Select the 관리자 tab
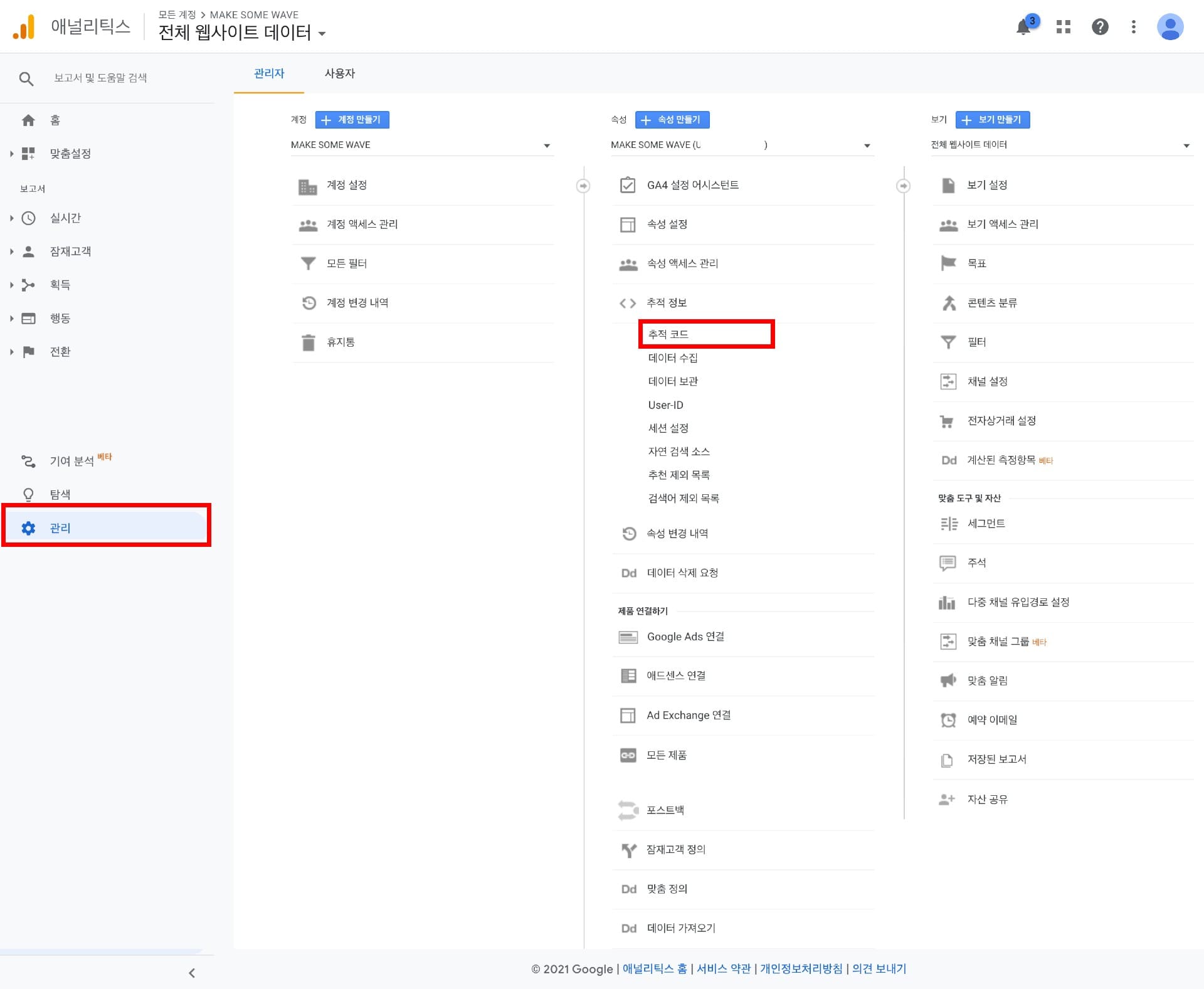The image size is (1204, 989). (268, 73)
